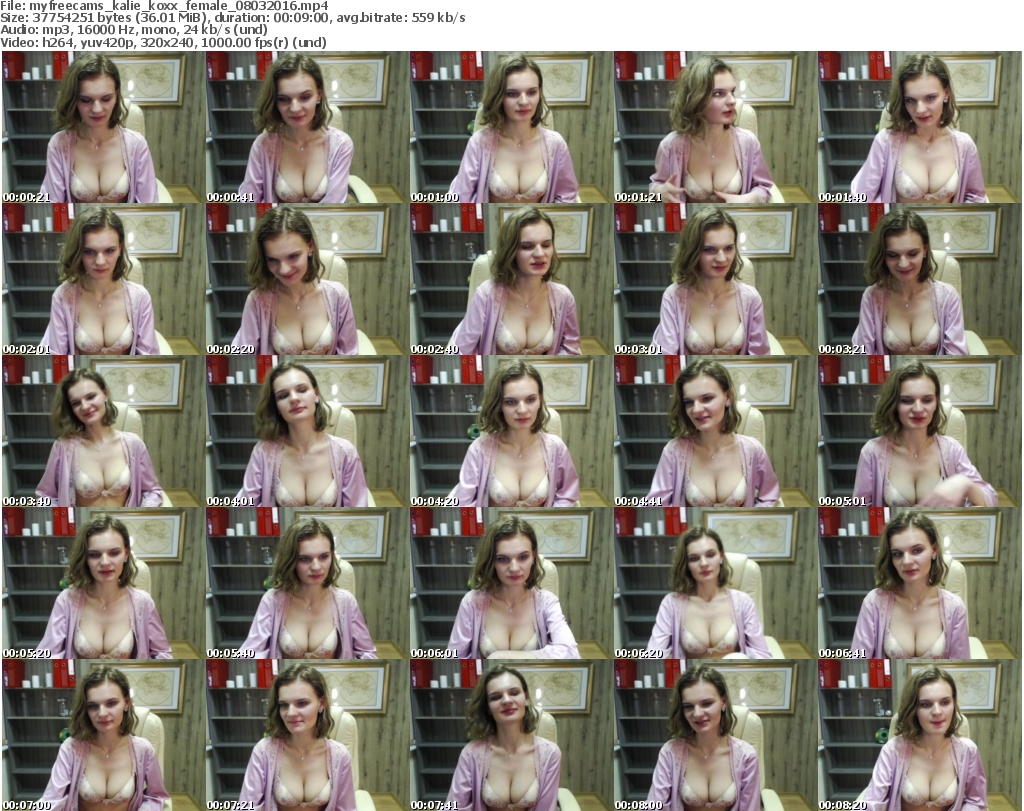Open the frame at 00:02:40
This screenshot has height=811, width=1024.
tap(511, 280)
